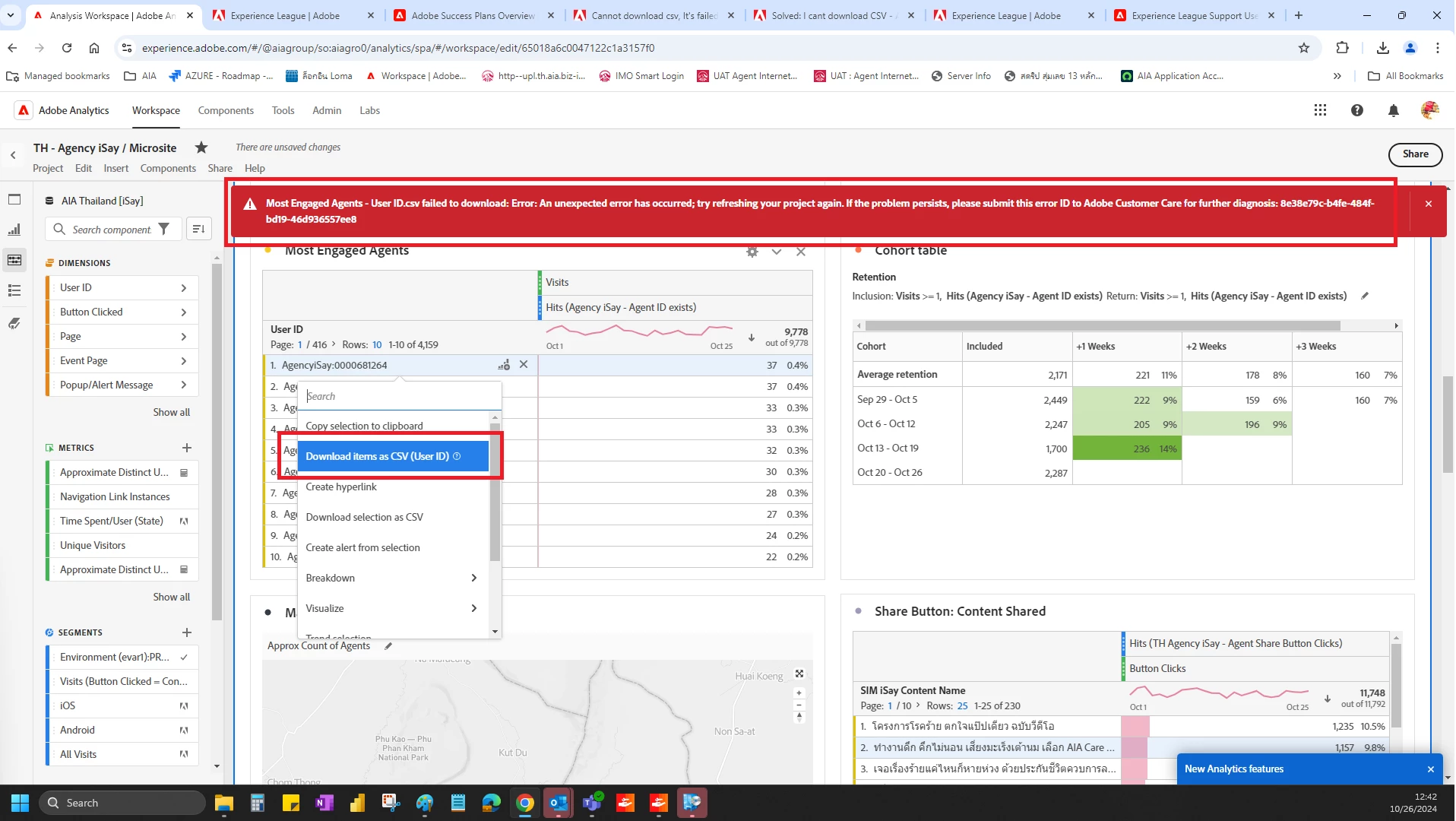Reset the map compass orientation
Screen dimensions: 1456x821
click(799, 717)
